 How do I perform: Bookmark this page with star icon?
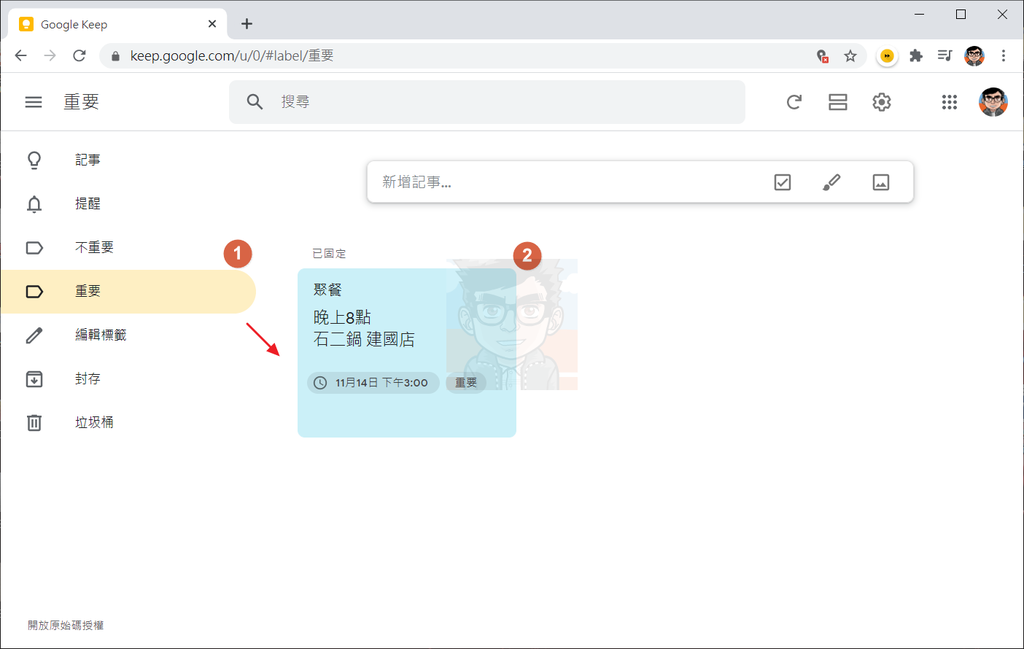[x=850, y=56]
